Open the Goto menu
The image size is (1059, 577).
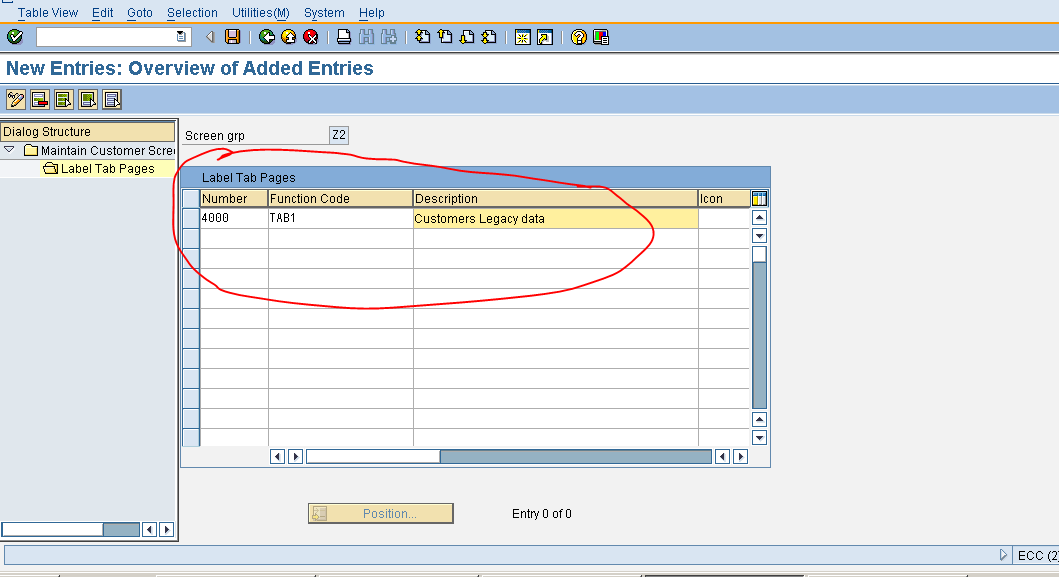point(139,12)
